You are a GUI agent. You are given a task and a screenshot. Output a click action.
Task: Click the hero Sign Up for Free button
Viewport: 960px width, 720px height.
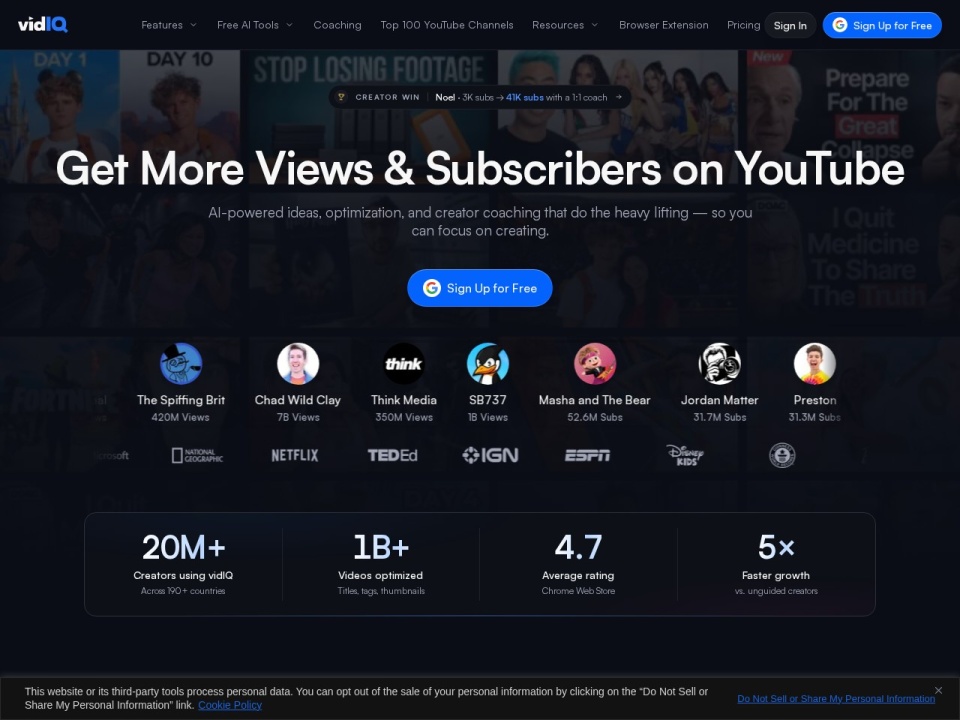(x=480, y=288)
